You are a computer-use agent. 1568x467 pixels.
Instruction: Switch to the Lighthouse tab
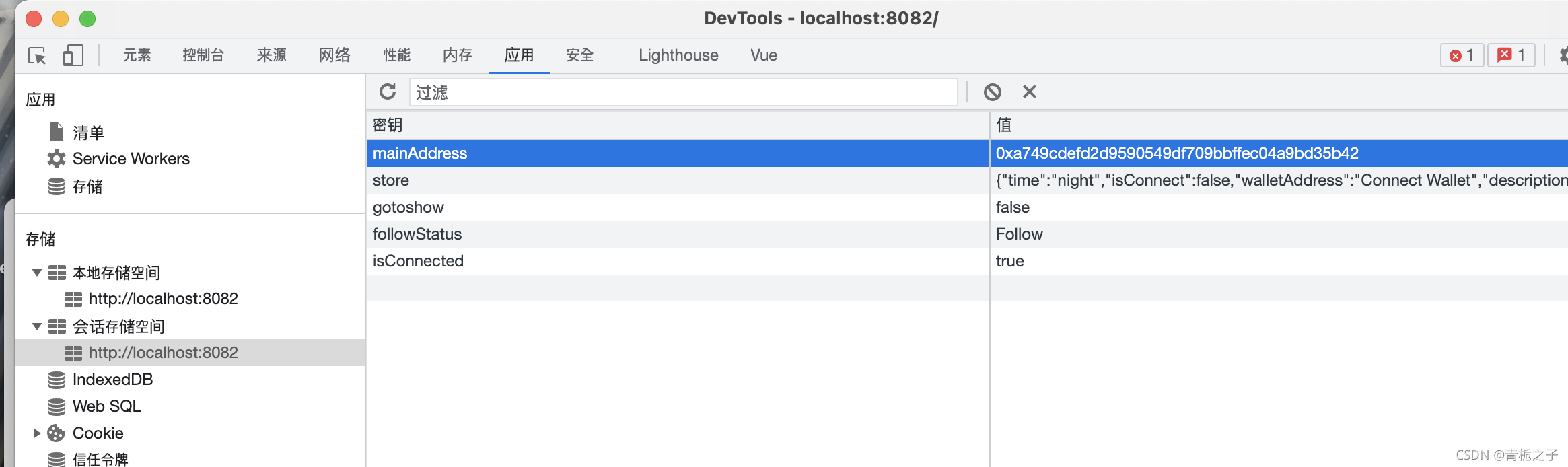678,55
